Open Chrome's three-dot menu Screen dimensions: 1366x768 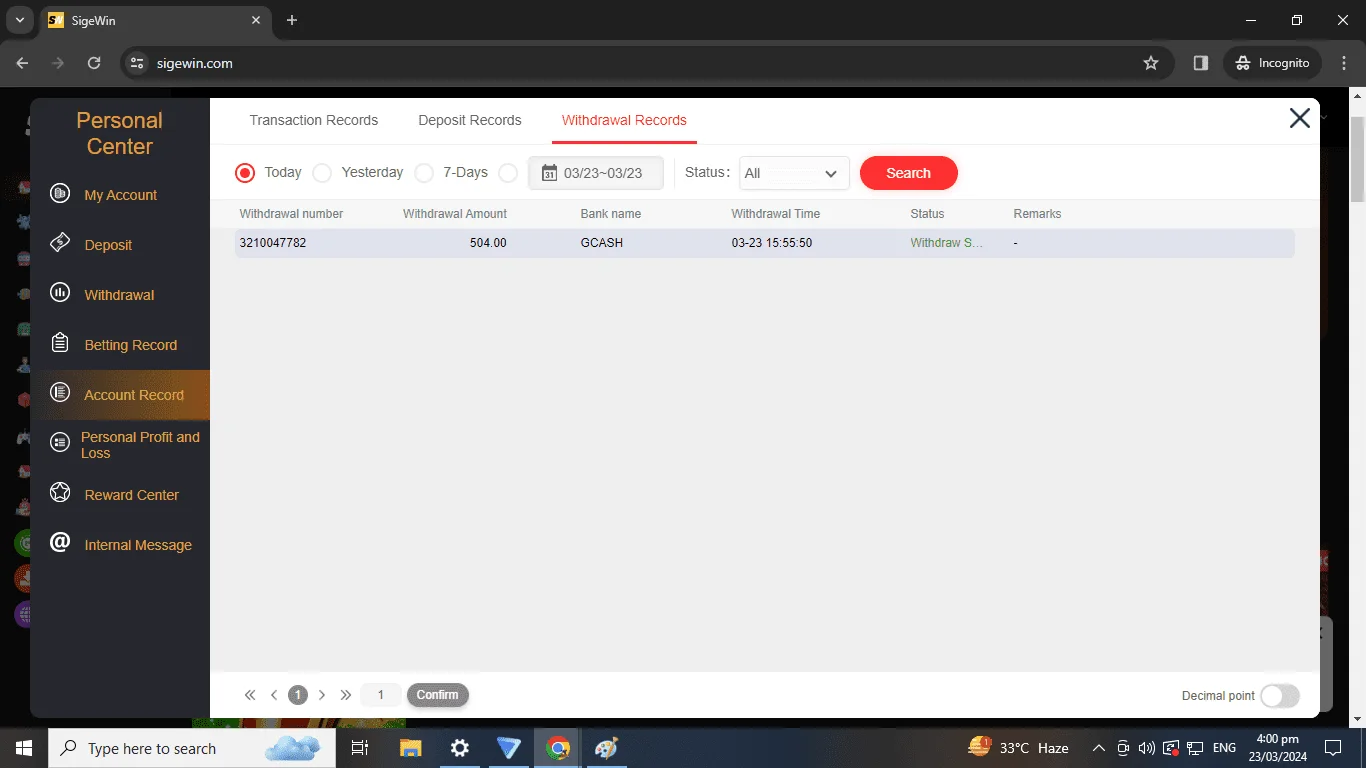click(1343, 63)
